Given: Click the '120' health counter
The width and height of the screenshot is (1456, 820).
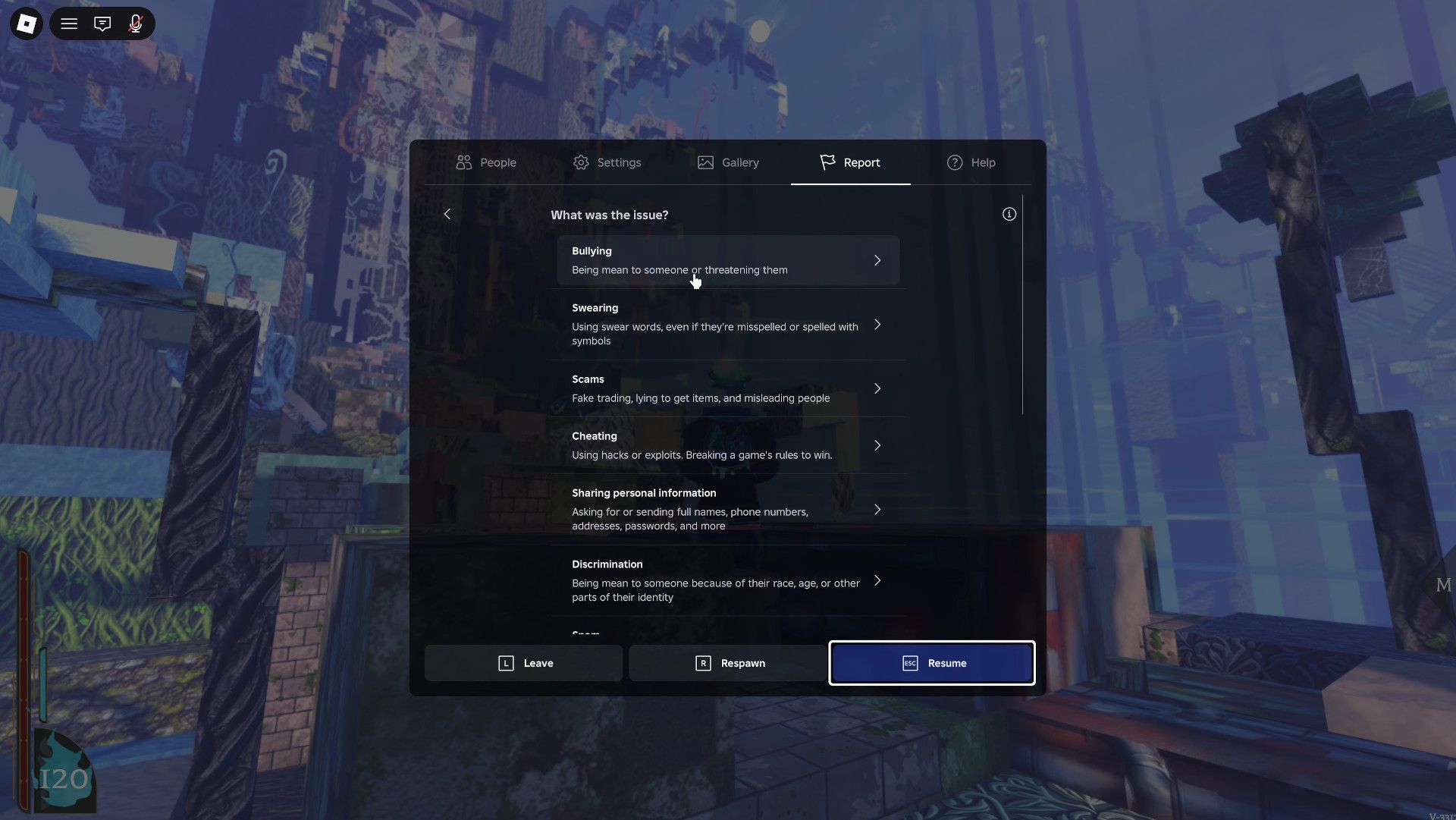Looking at the screenshot, I should point(64,779).
